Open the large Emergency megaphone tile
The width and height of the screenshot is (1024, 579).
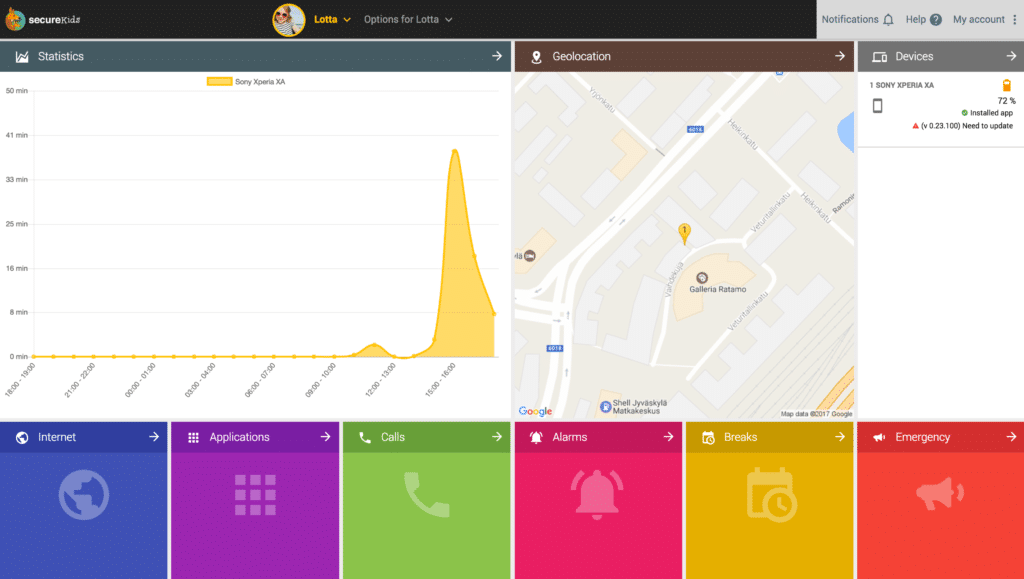pos(940,494)
